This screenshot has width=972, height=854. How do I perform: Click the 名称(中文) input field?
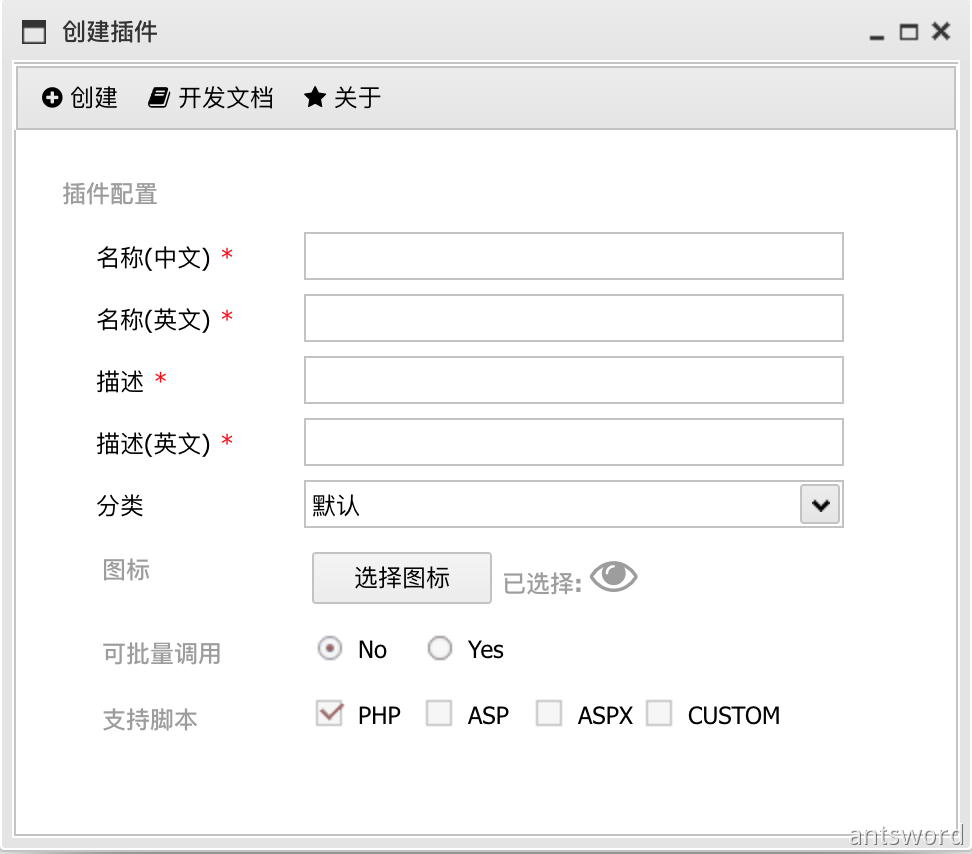(x=573, y=256)
